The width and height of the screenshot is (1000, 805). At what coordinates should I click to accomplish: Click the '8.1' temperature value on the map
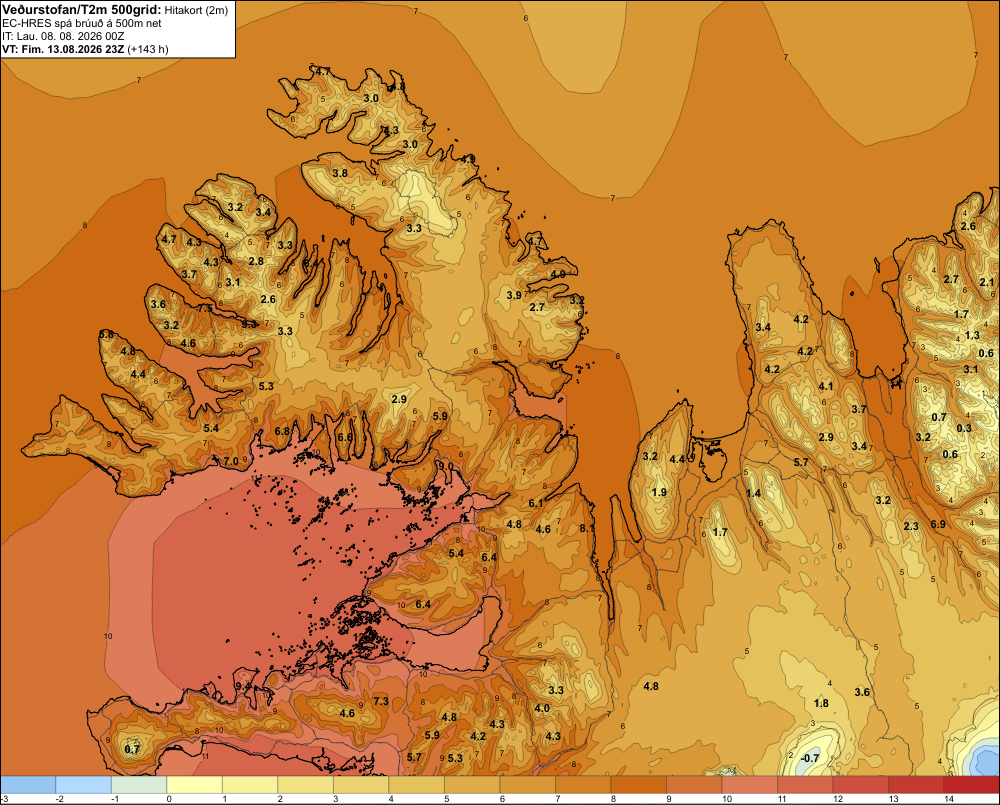click(587, 528)
